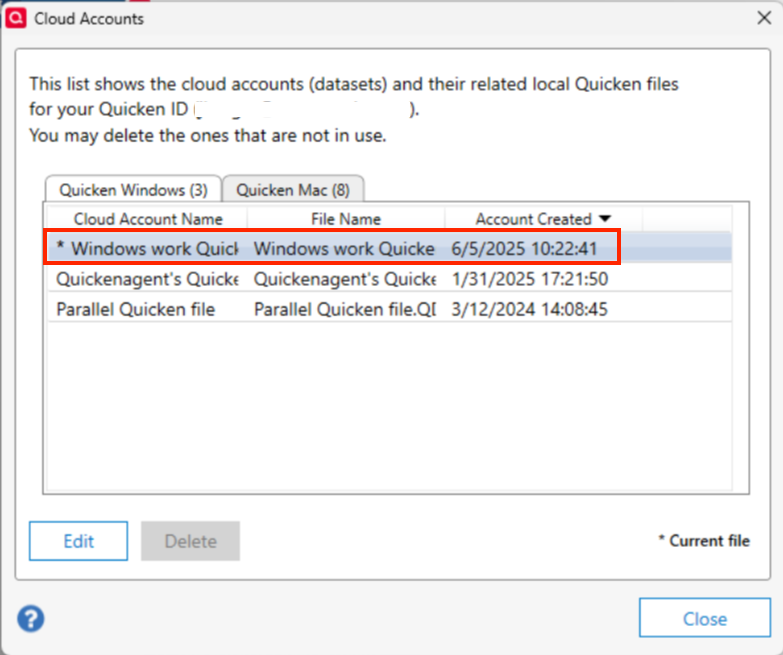Image resolution: width=783 pixels, height=655 pixels.
Task: Click the Quicken logo in title bar
Action: click(15, 18)
